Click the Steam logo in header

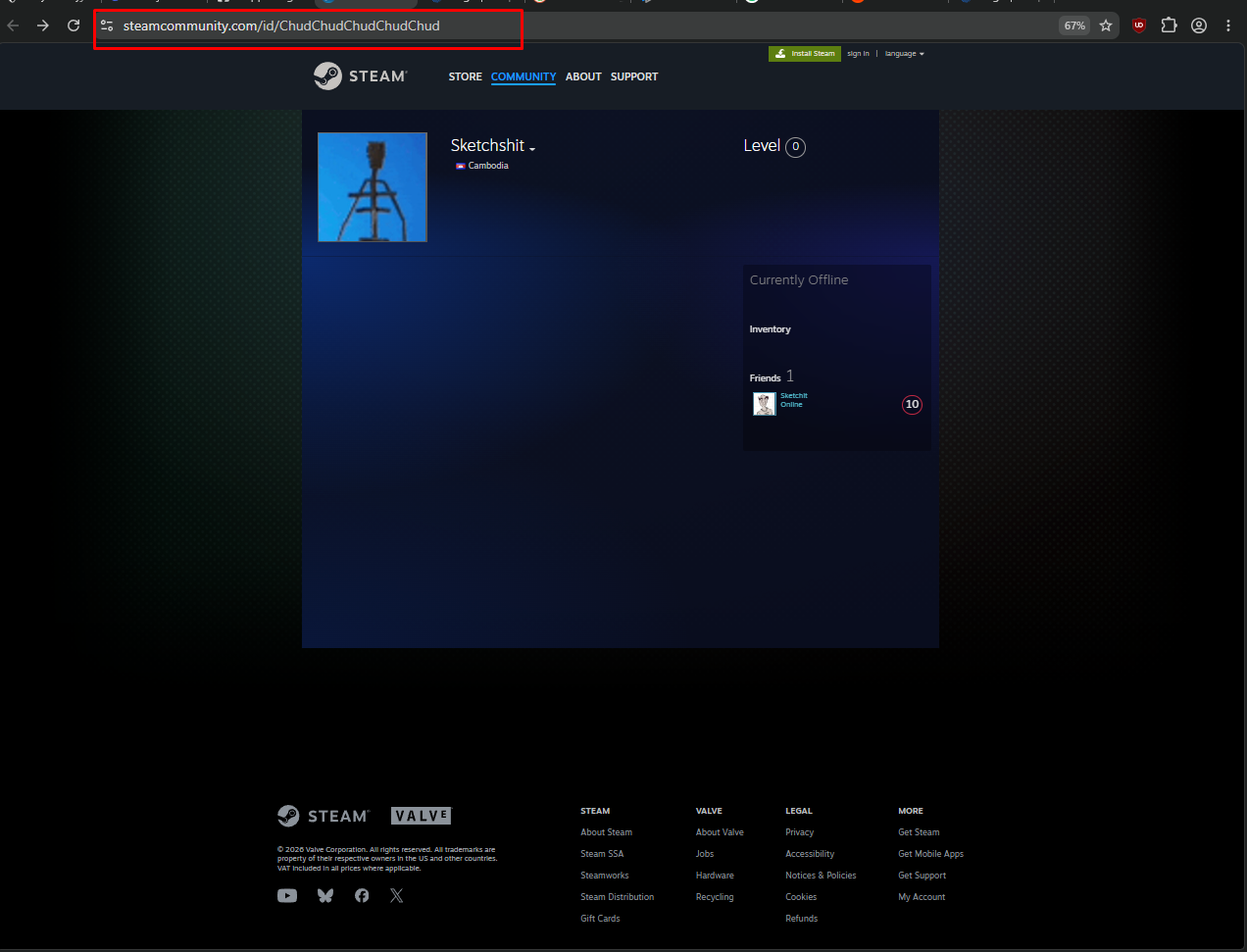point(361,75)
